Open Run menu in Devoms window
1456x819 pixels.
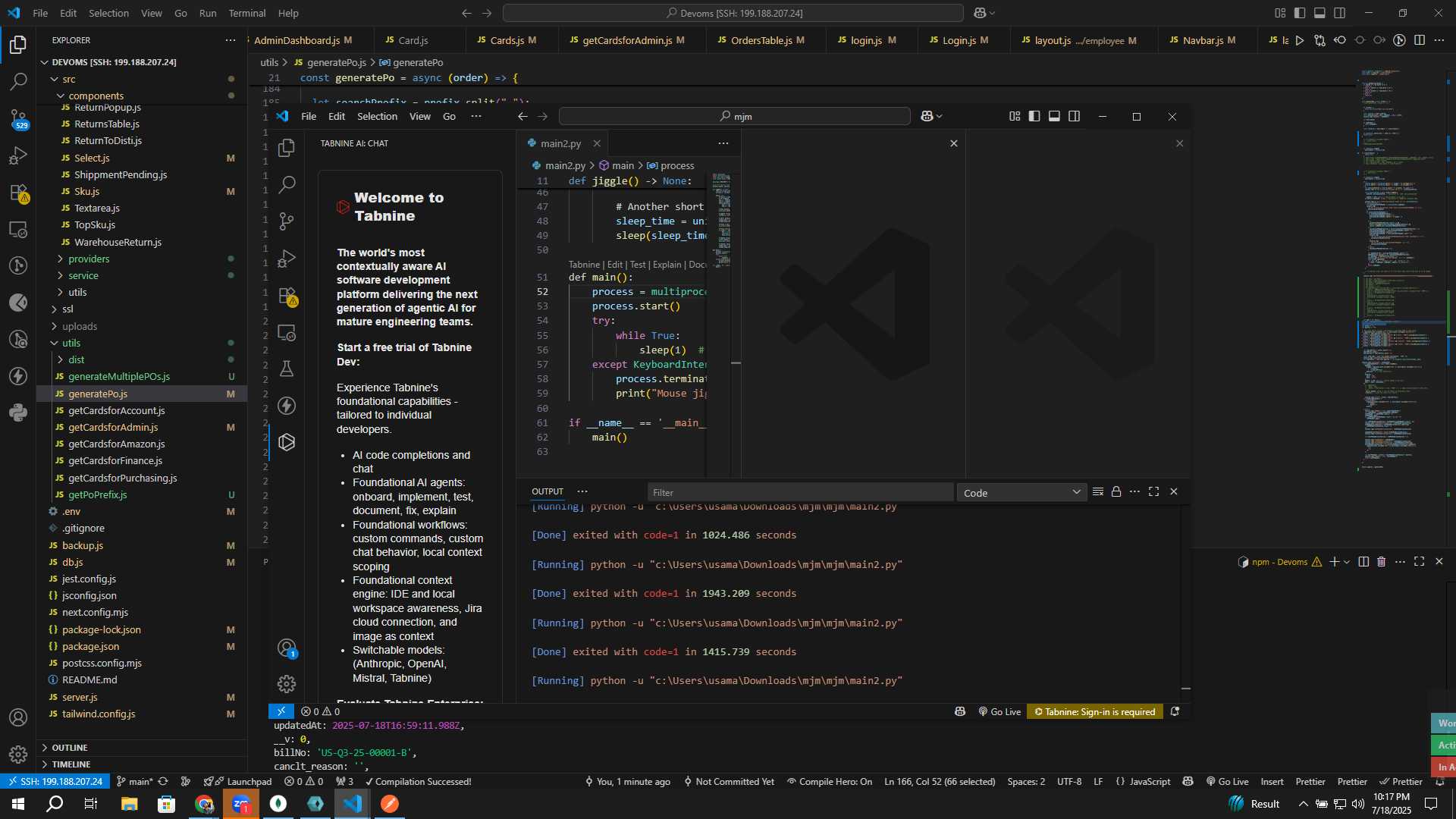click(x=208, y=13)
